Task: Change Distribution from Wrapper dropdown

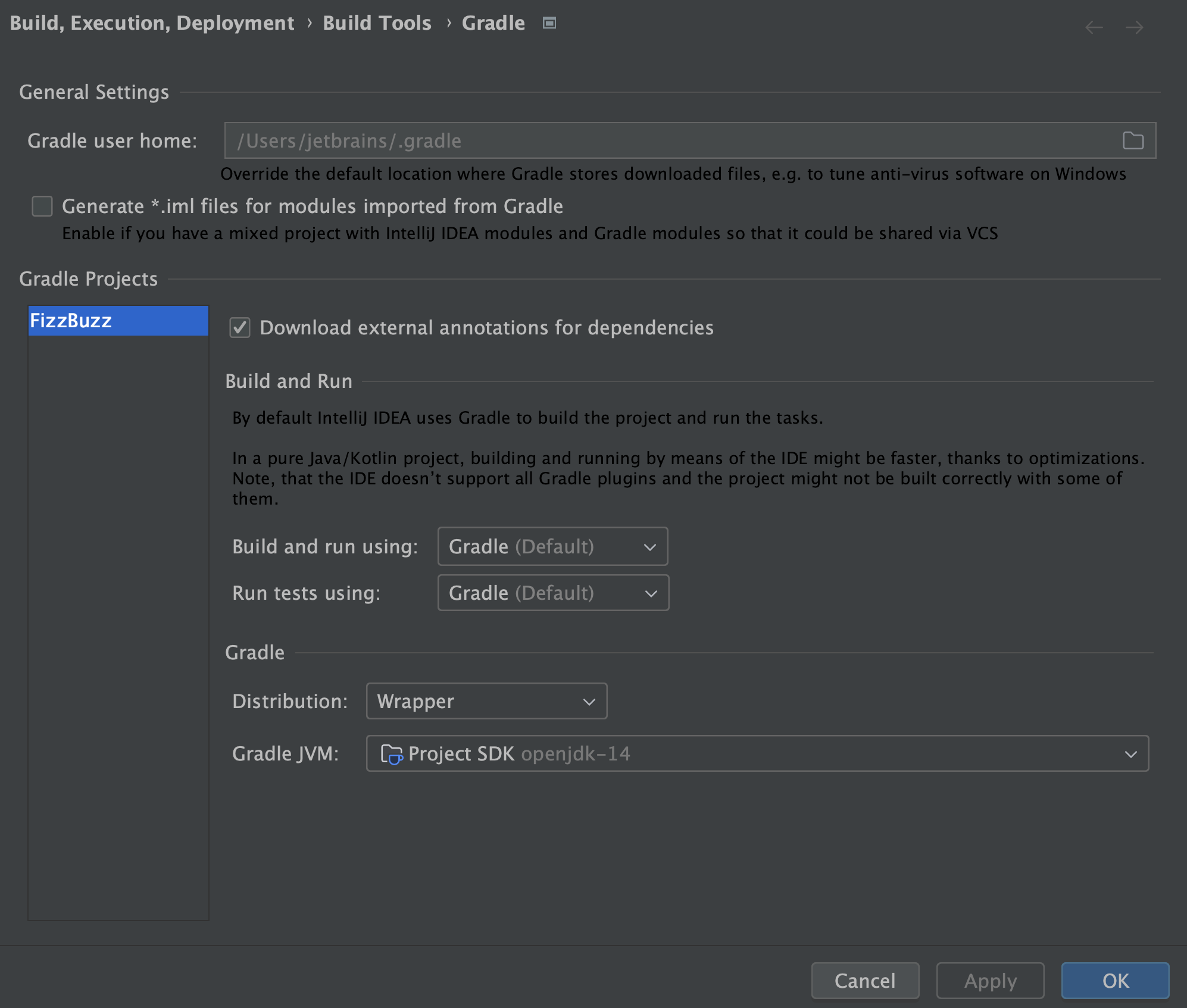Action: pos(486,701)
